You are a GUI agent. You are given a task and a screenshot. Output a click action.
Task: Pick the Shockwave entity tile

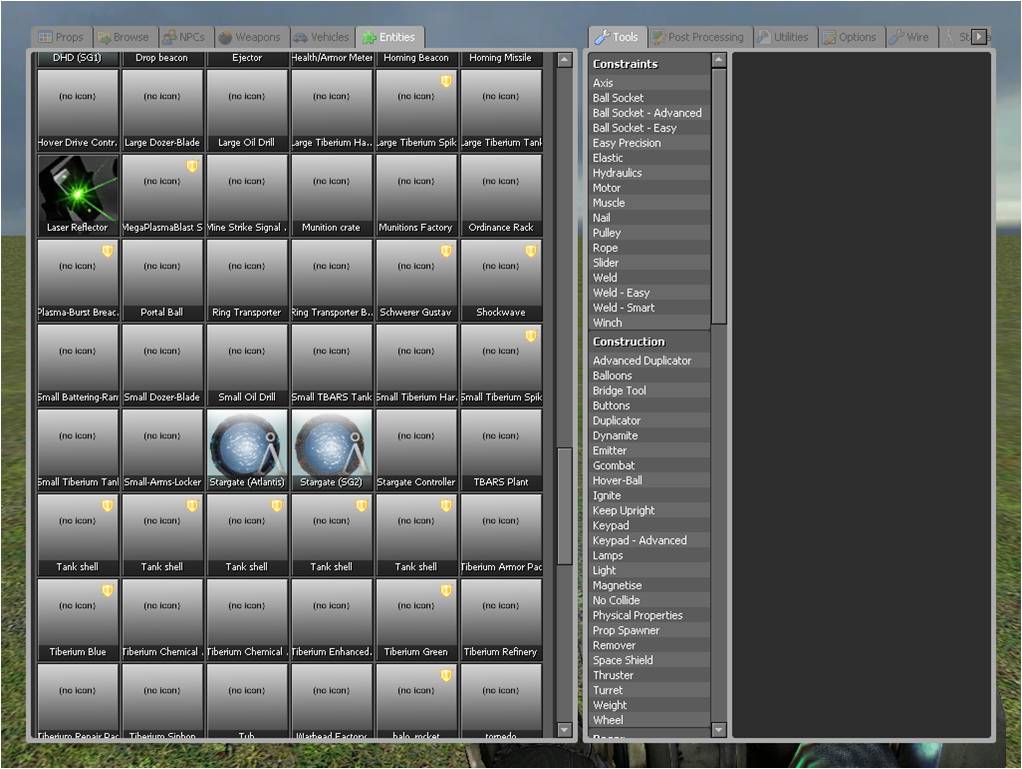point(501,279)
